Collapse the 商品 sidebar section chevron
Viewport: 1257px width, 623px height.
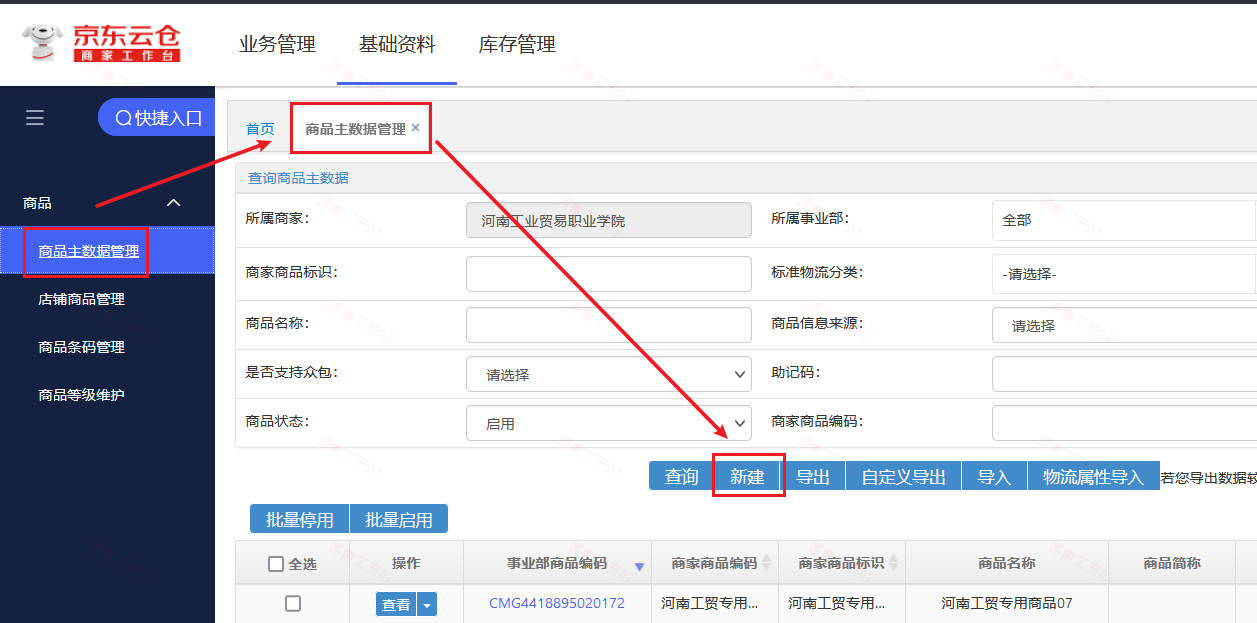pos(173,203)
